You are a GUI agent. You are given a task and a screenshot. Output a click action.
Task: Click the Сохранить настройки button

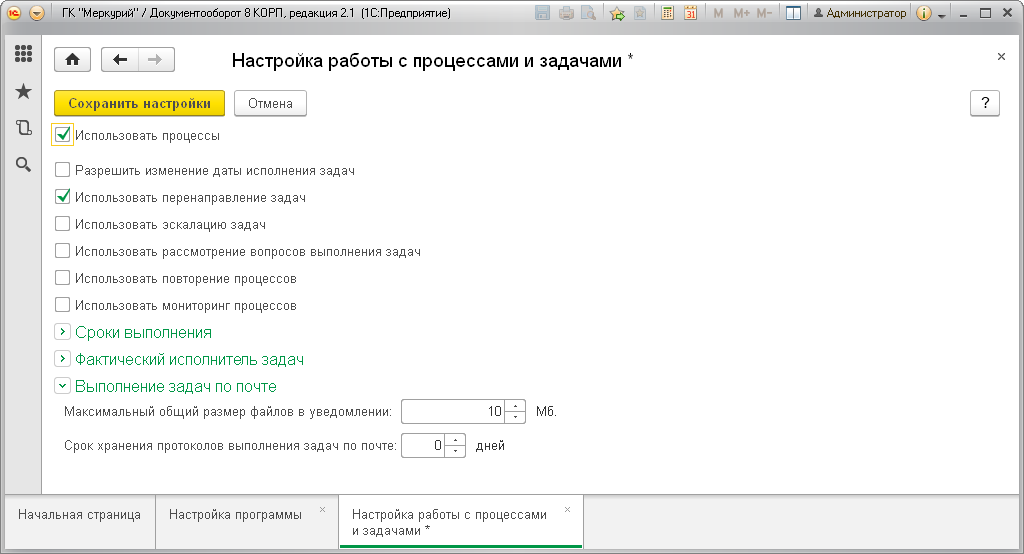coord(139,103)
